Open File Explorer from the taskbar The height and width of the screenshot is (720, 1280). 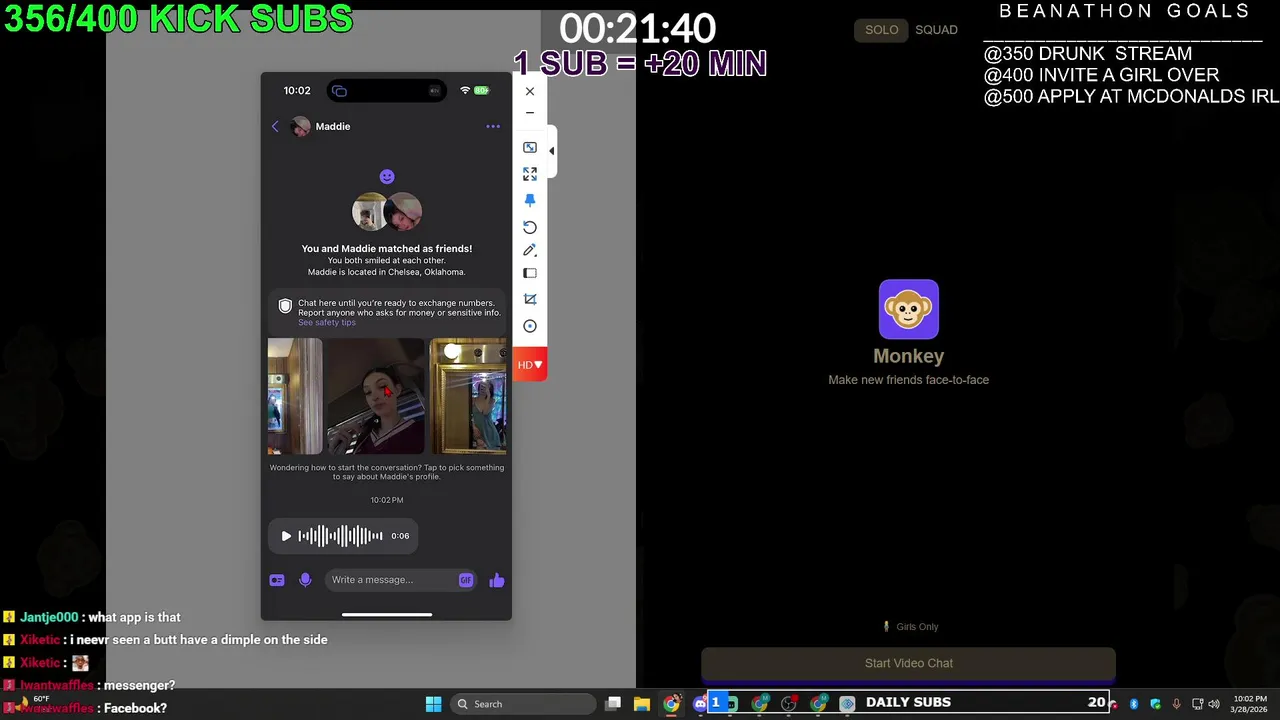pyautogui.click(x=642, y=704)
